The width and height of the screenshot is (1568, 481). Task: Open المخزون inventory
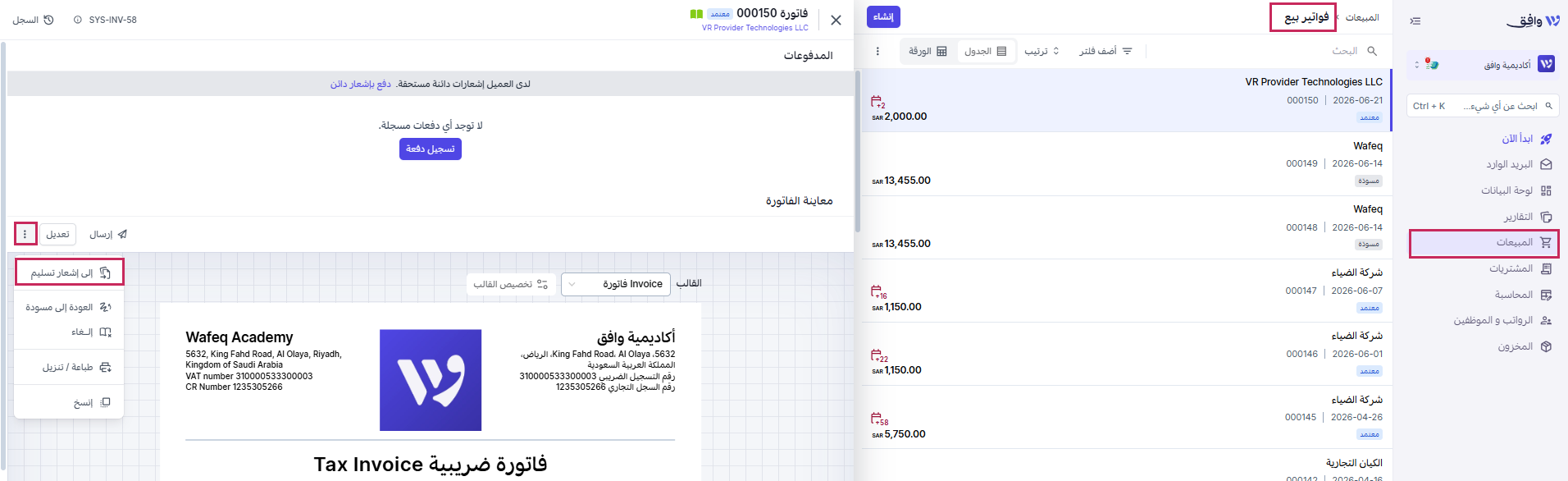pos(1524,346)
